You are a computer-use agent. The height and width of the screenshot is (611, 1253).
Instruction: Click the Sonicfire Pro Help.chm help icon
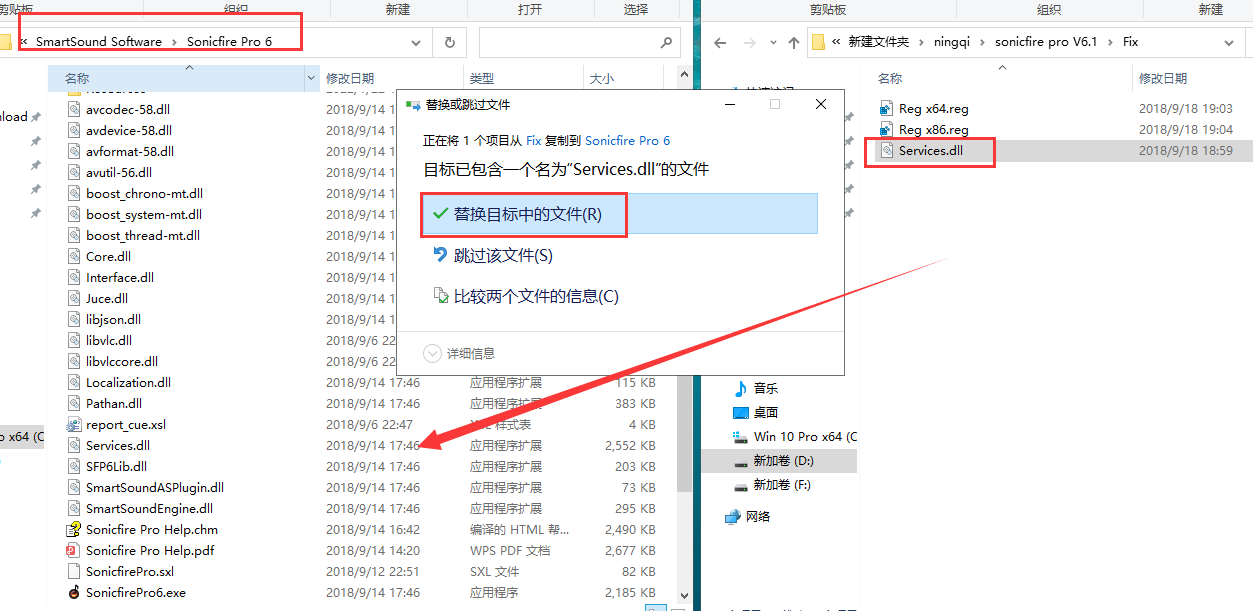pyautogui.click(x=74, y=529)
